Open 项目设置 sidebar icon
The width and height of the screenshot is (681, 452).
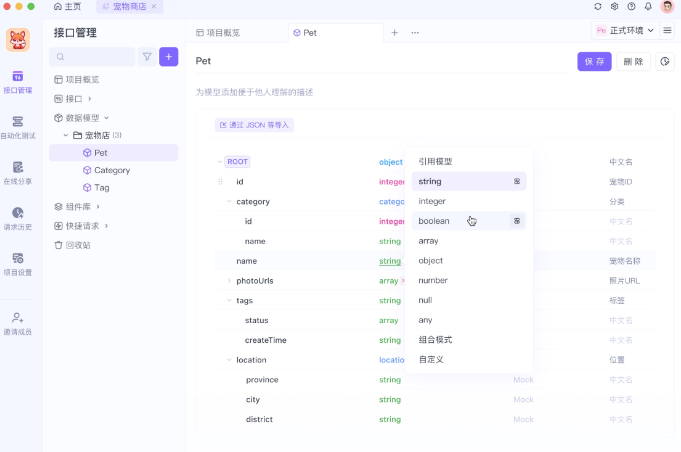(18, 263)
